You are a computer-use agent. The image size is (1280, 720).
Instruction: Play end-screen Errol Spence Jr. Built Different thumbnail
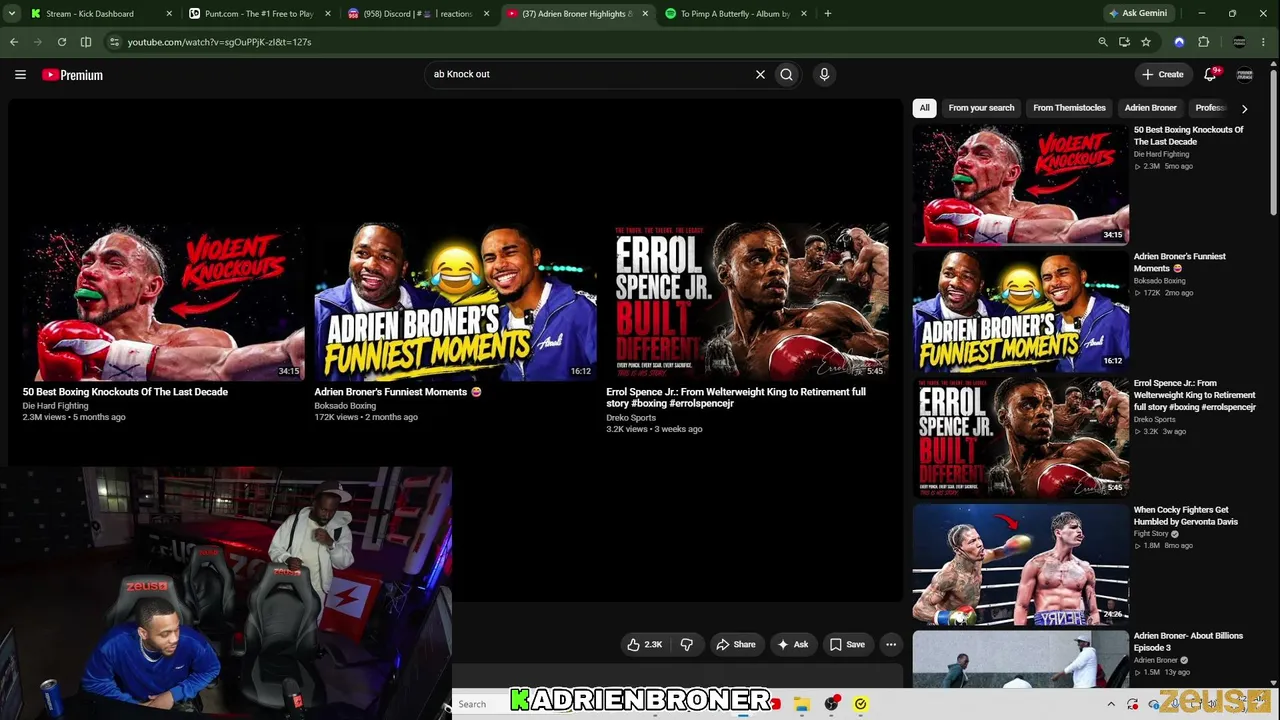747,303
